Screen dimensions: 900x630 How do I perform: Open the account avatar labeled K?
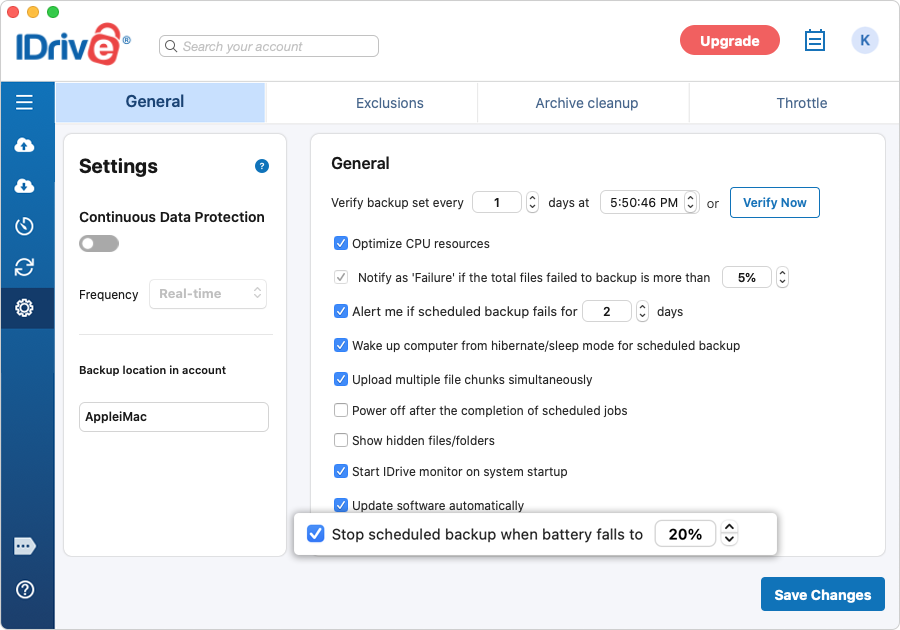click(x=865, y=40)
